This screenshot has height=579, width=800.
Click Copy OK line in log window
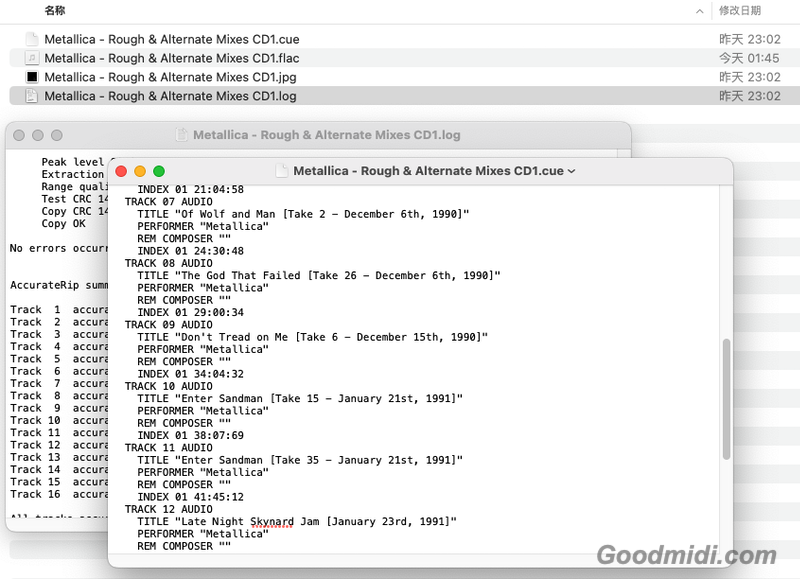[64, 223]
